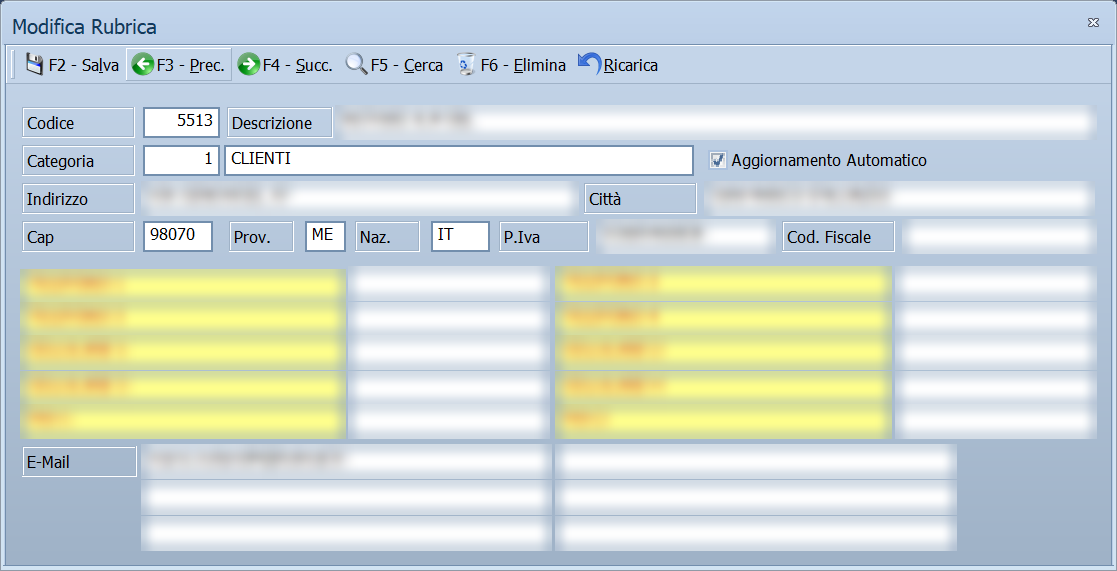The height and width of the screenshot is (571, 1117).
Task: Click the Cod. Fiscale input field
Action: [x=998, y=236]
